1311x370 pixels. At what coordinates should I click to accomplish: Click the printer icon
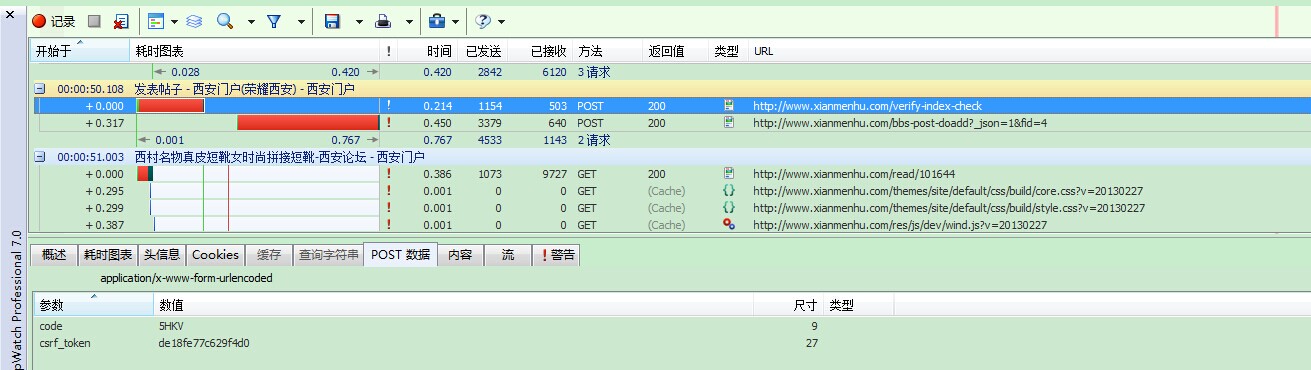[383, 20]
